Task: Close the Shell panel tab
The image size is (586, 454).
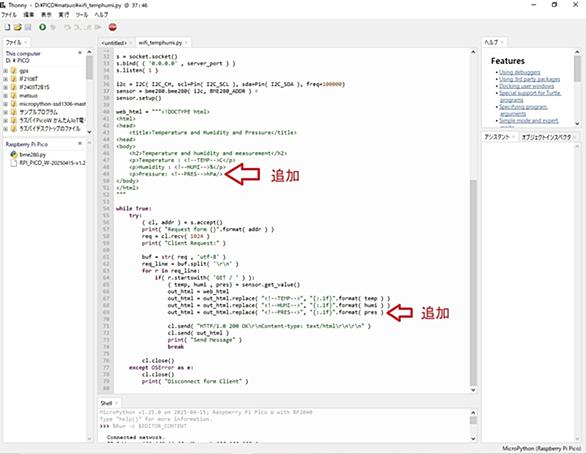Action: click(116, 403)
